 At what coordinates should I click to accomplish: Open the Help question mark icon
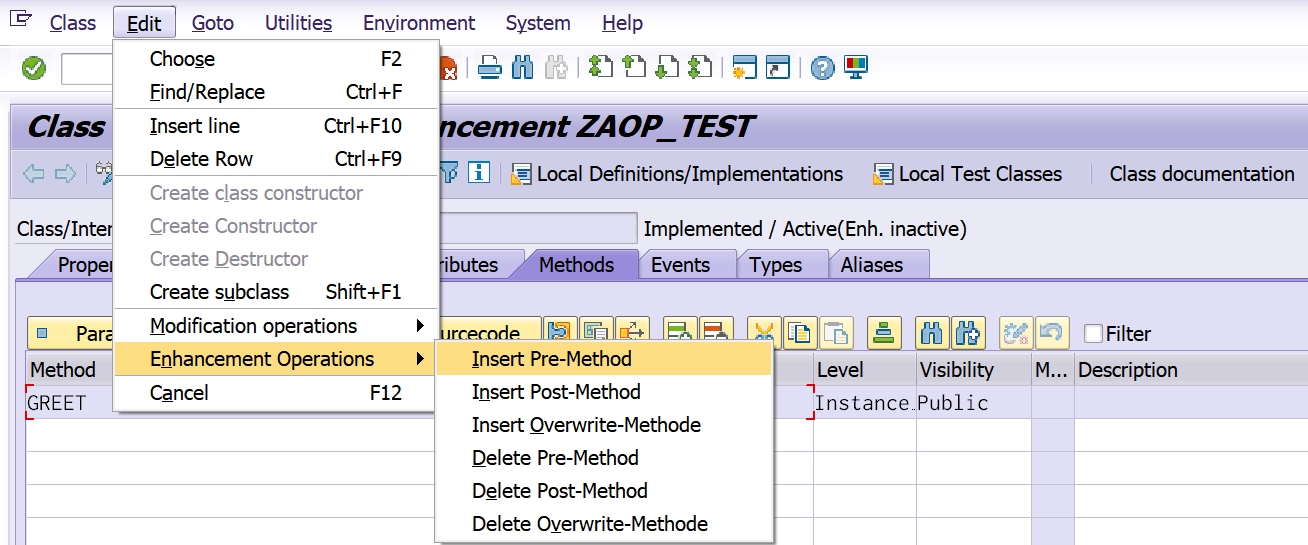click(822, 68)
